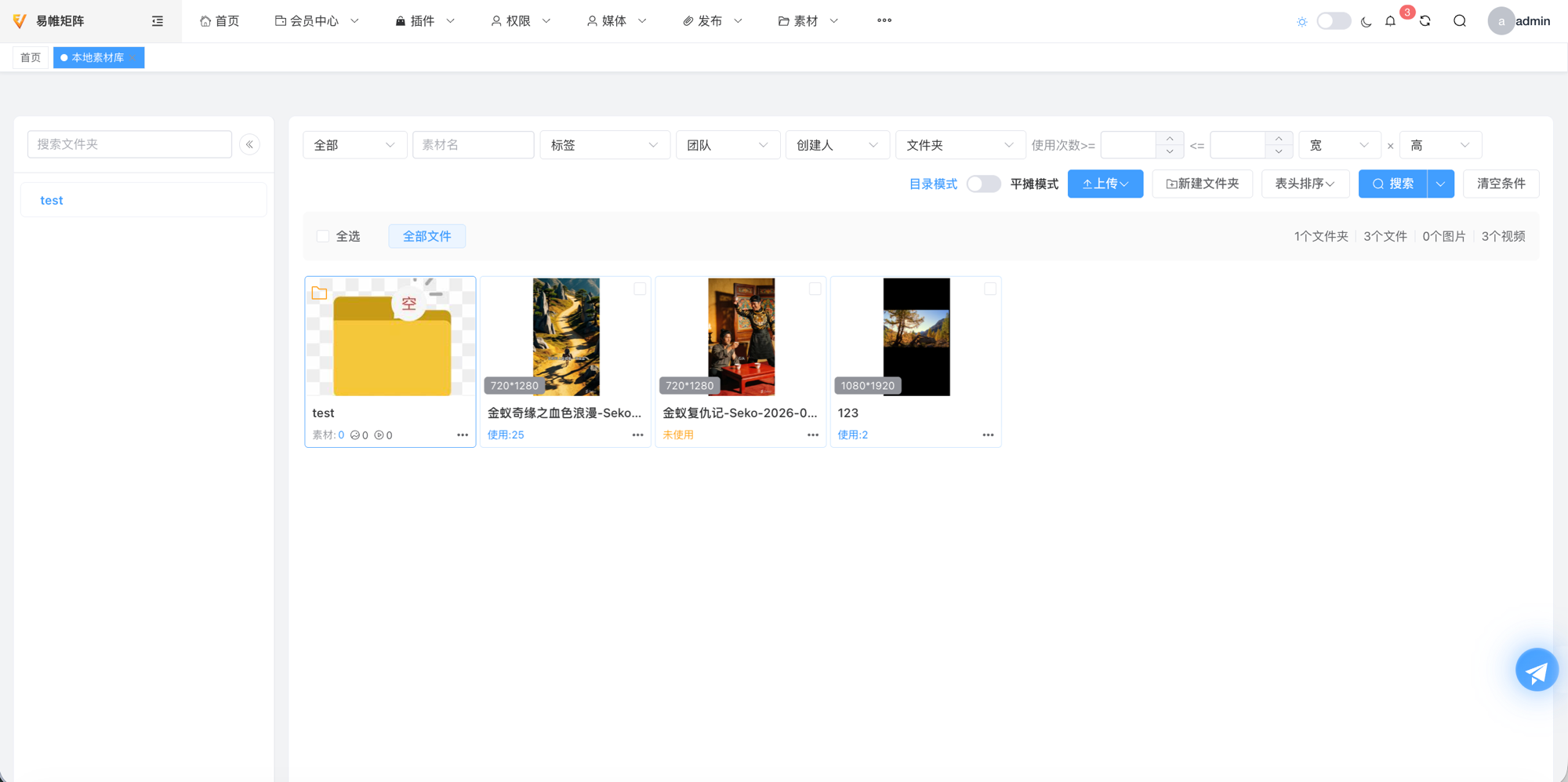Screen dimensions: 1568x782
Task: Increase the maximum usage count stepper
Action: click(1279, 138)
